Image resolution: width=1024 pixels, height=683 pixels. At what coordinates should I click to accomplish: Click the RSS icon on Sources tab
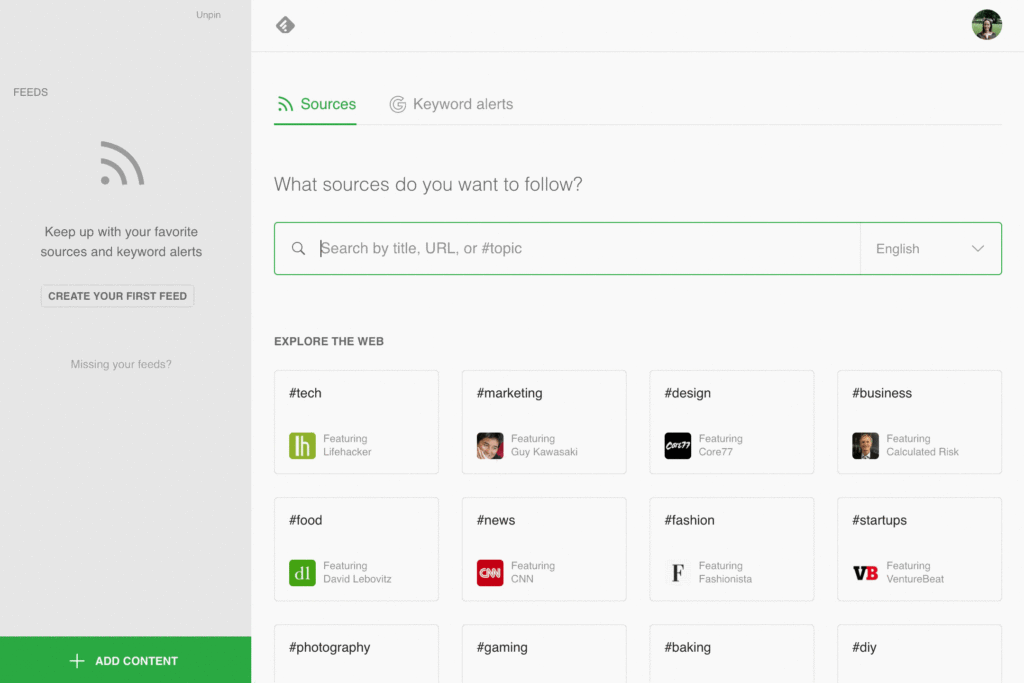coord(285,104)
